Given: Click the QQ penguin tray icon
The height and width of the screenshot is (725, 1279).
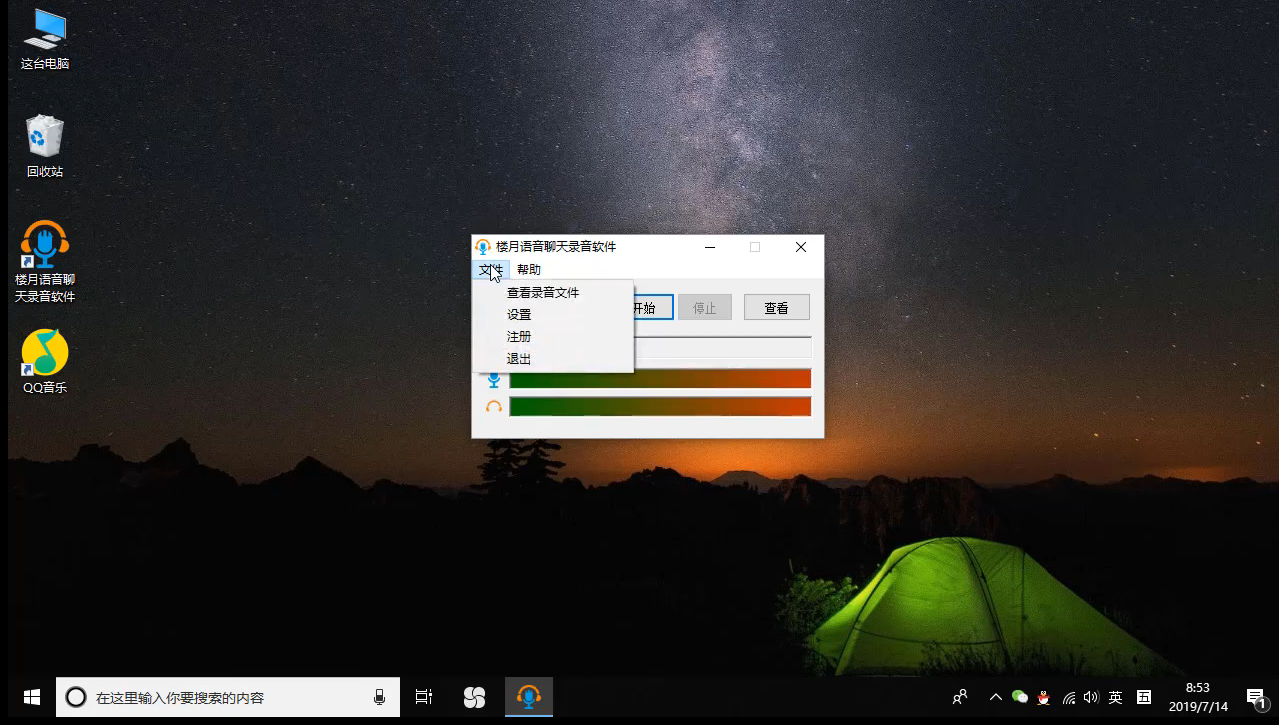Looking at the screenshot, I should [x=1044, y=697].
